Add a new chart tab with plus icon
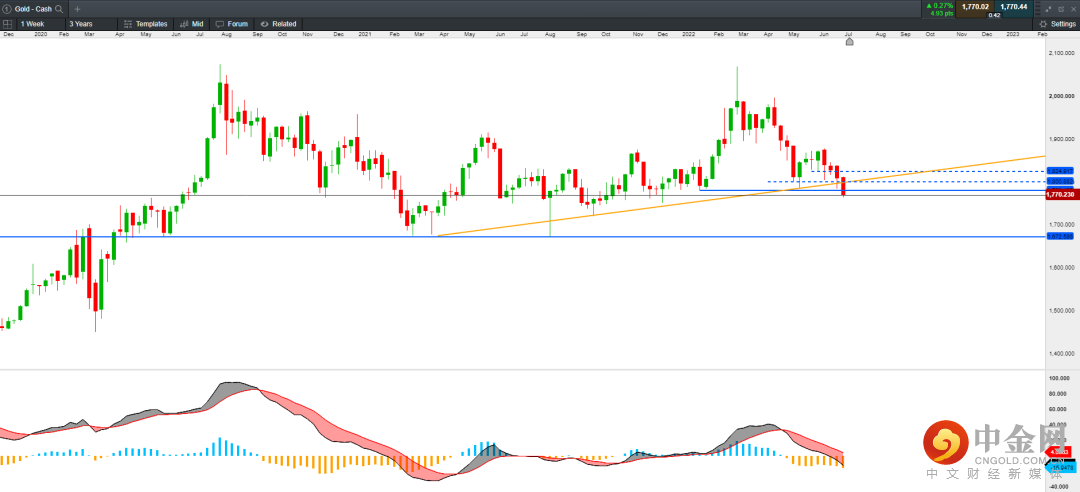 click(78, 8)
